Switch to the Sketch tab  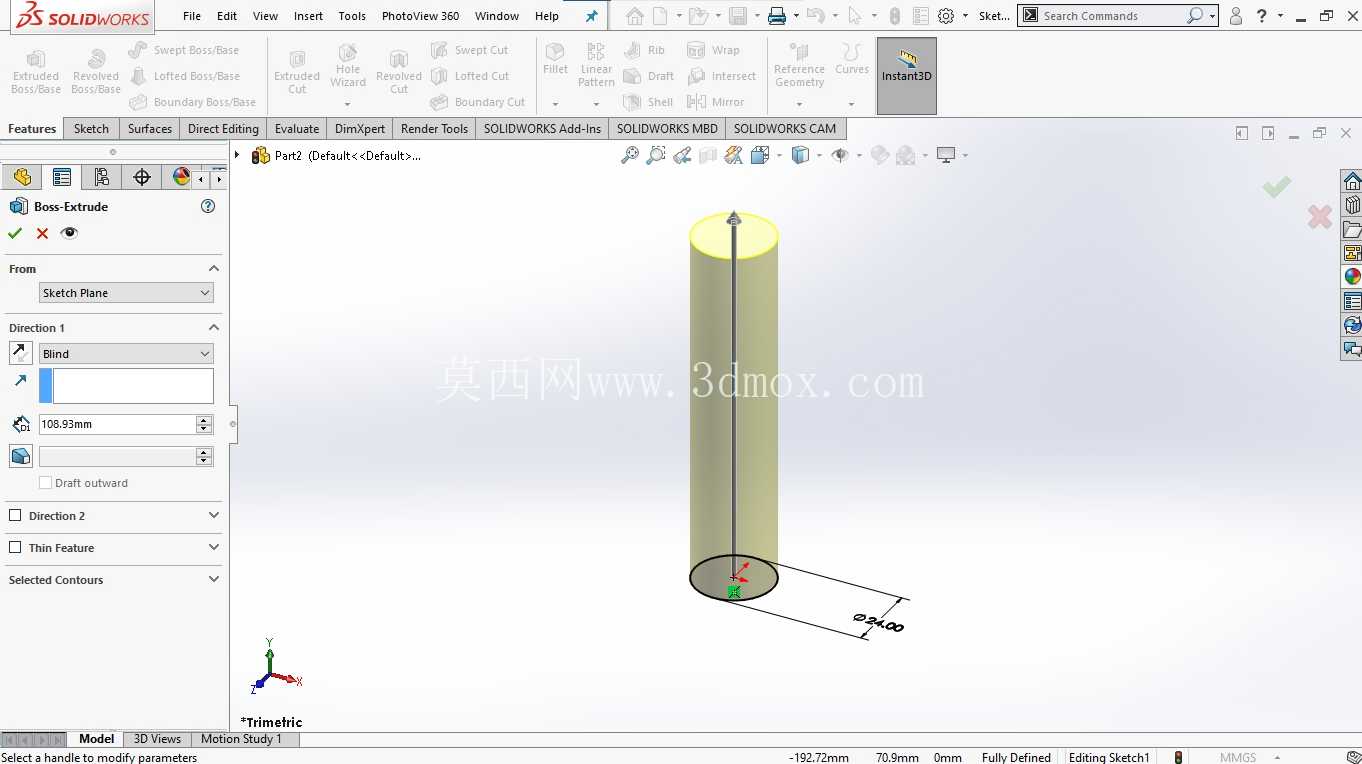[91, 129]
